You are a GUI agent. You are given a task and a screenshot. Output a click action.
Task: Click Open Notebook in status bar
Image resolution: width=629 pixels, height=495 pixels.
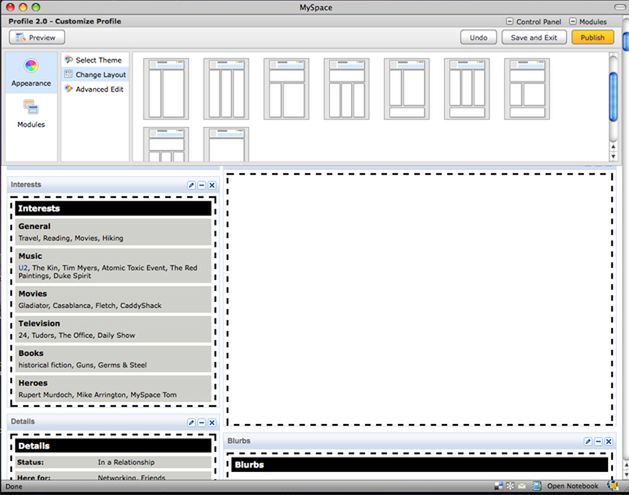coord(572,486)
